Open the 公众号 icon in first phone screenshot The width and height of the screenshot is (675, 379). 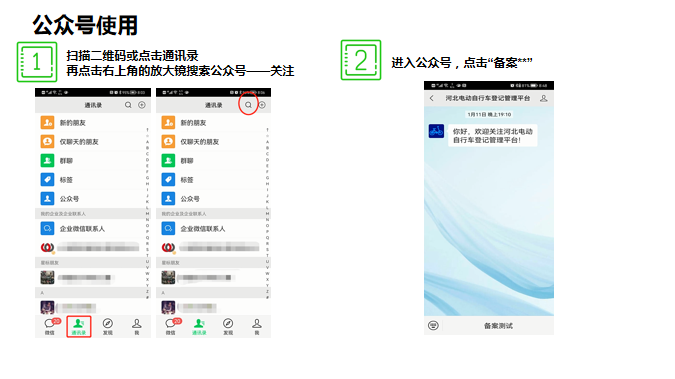tap(47, 199)
